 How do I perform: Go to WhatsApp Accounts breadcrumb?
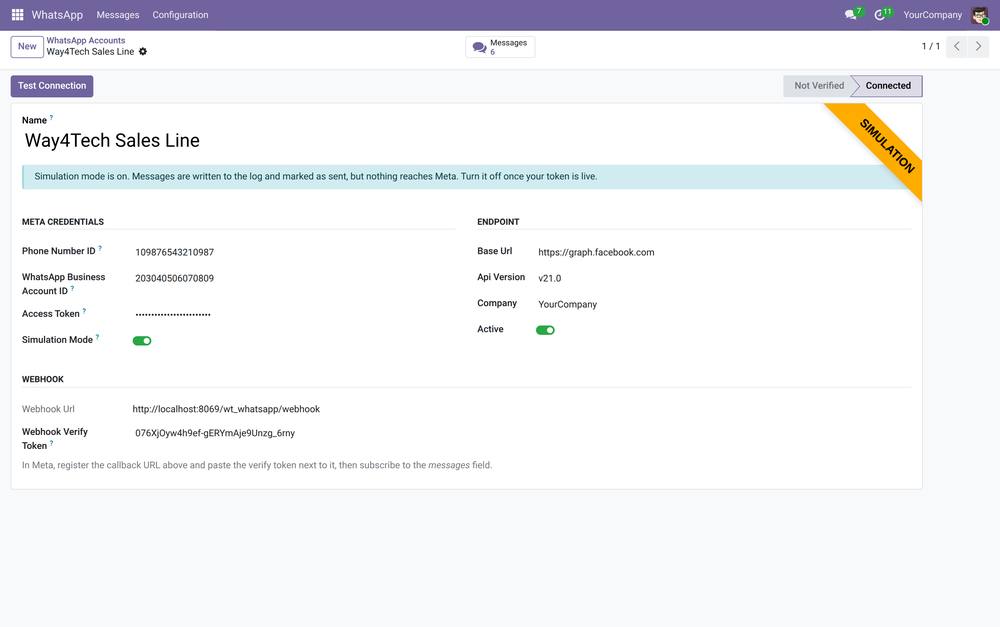pyautogui.click(x=85, y=40)
